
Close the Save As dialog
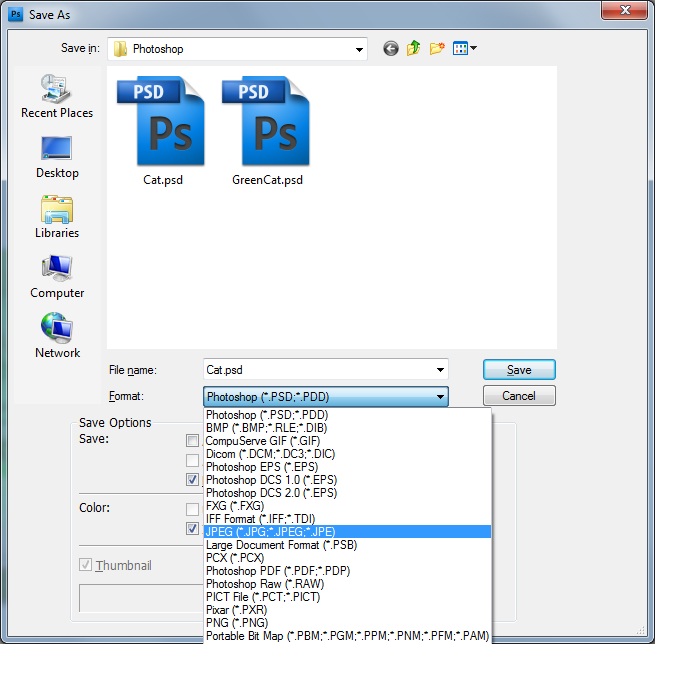pos(624,10)
